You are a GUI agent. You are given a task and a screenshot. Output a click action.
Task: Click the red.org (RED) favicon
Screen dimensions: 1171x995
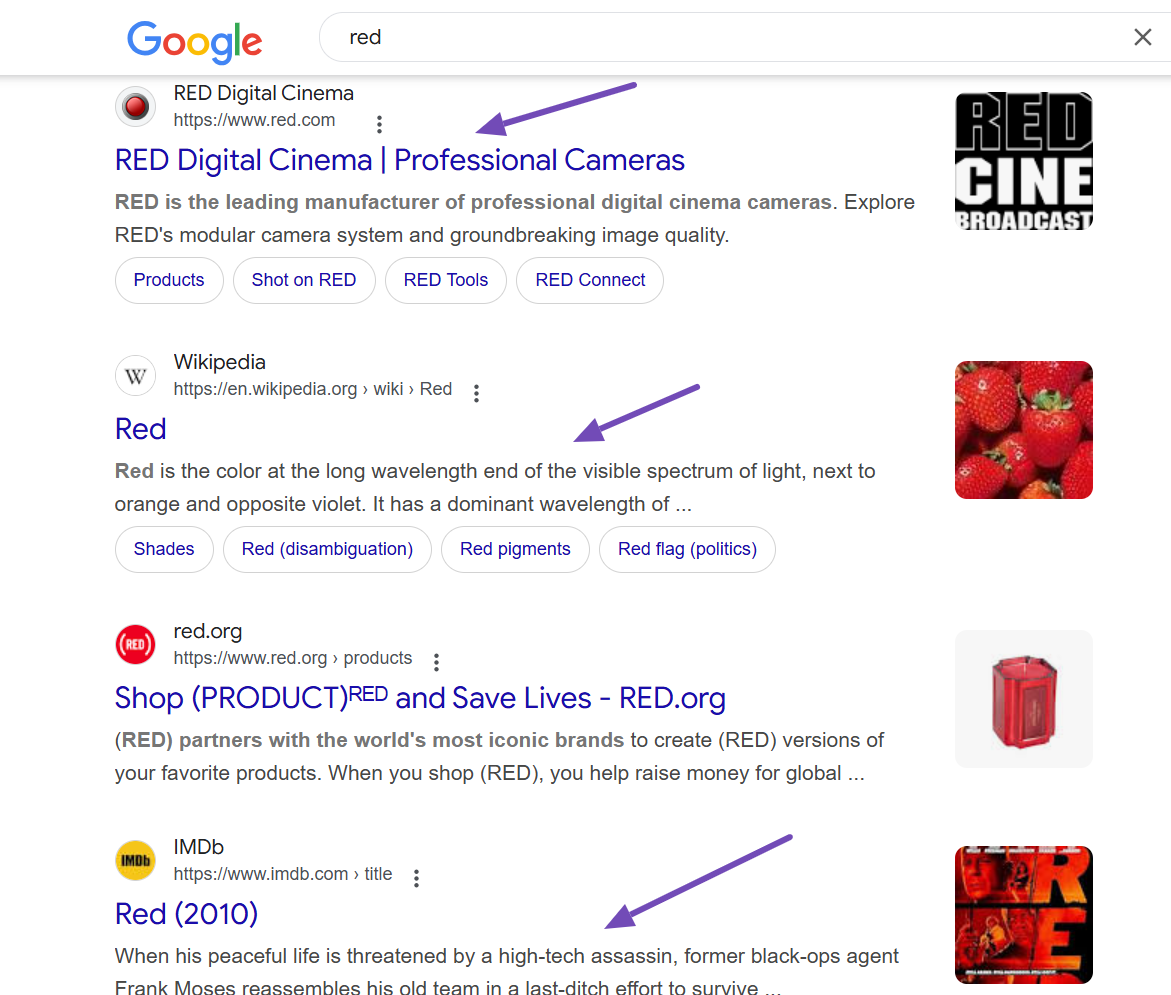135,644
